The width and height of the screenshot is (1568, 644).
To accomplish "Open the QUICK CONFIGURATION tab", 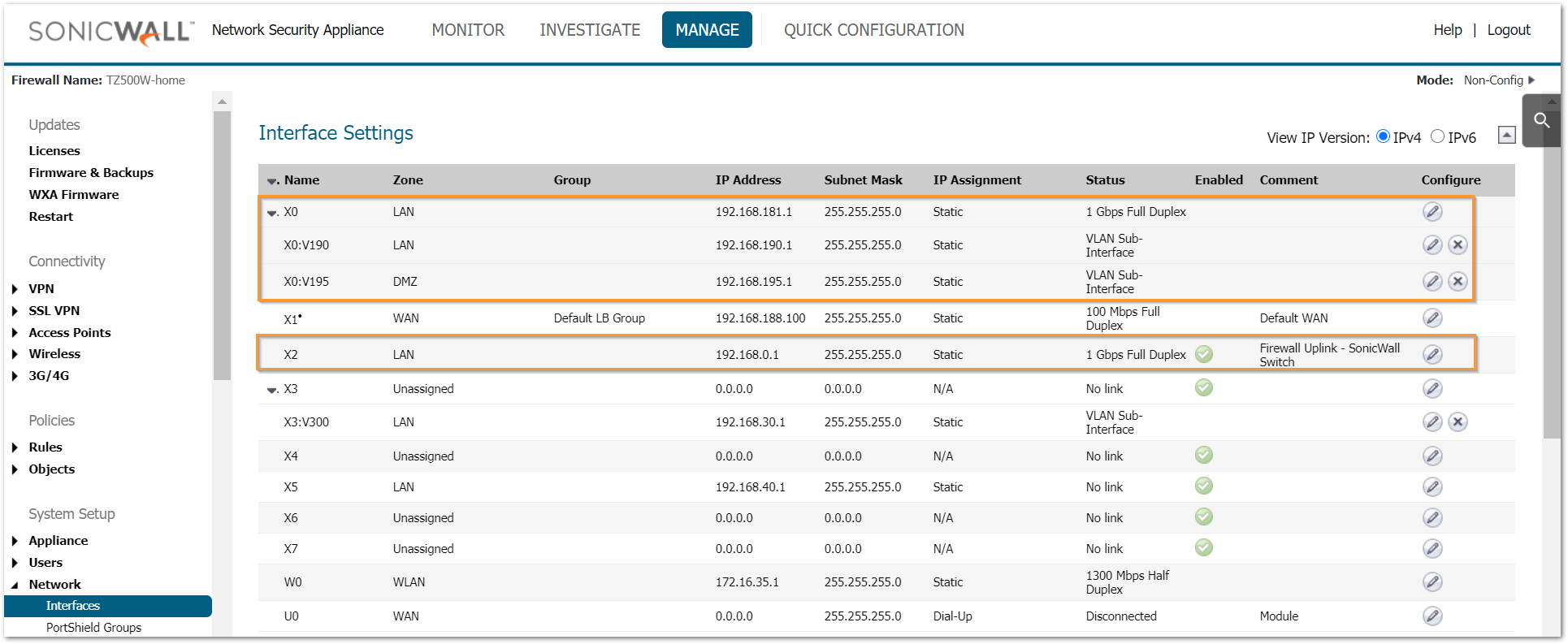I will click(873, 30).
